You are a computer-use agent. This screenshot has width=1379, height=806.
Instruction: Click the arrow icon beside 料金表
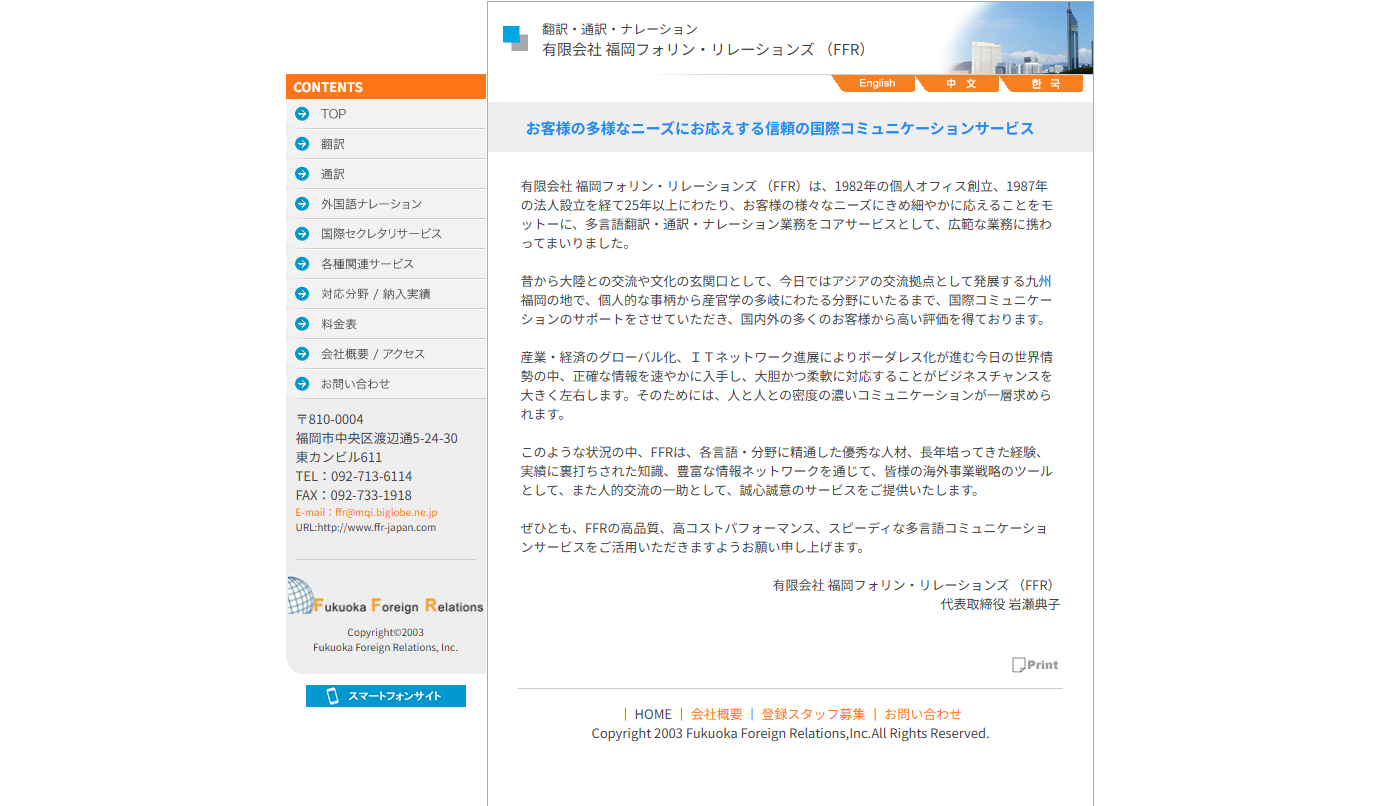302,324
